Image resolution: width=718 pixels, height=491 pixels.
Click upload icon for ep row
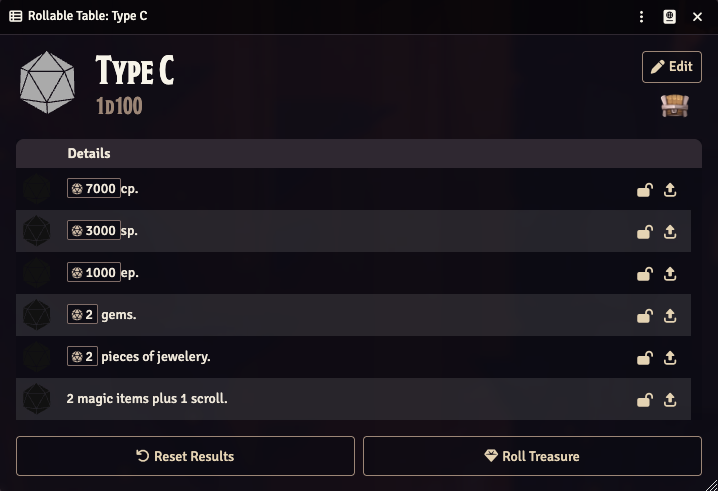tap(670, 274)
